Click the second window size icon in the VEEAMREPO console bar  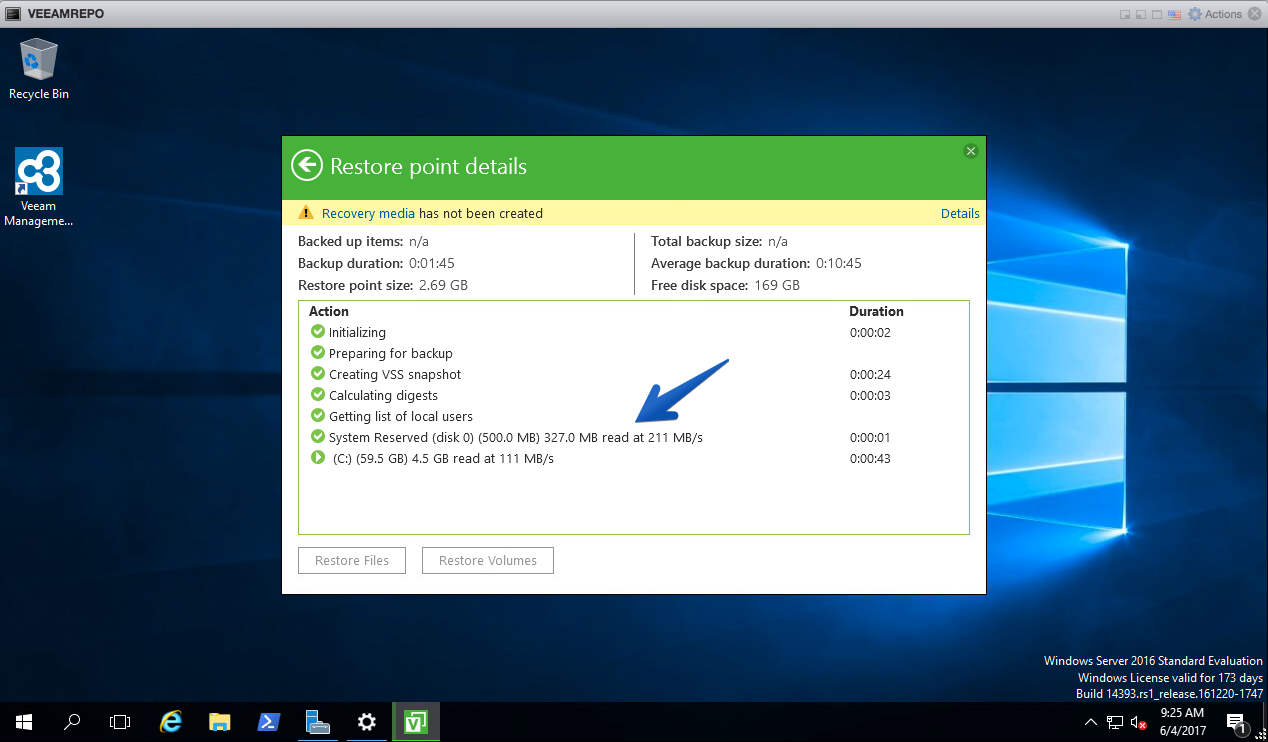(x=1141, y=14)
